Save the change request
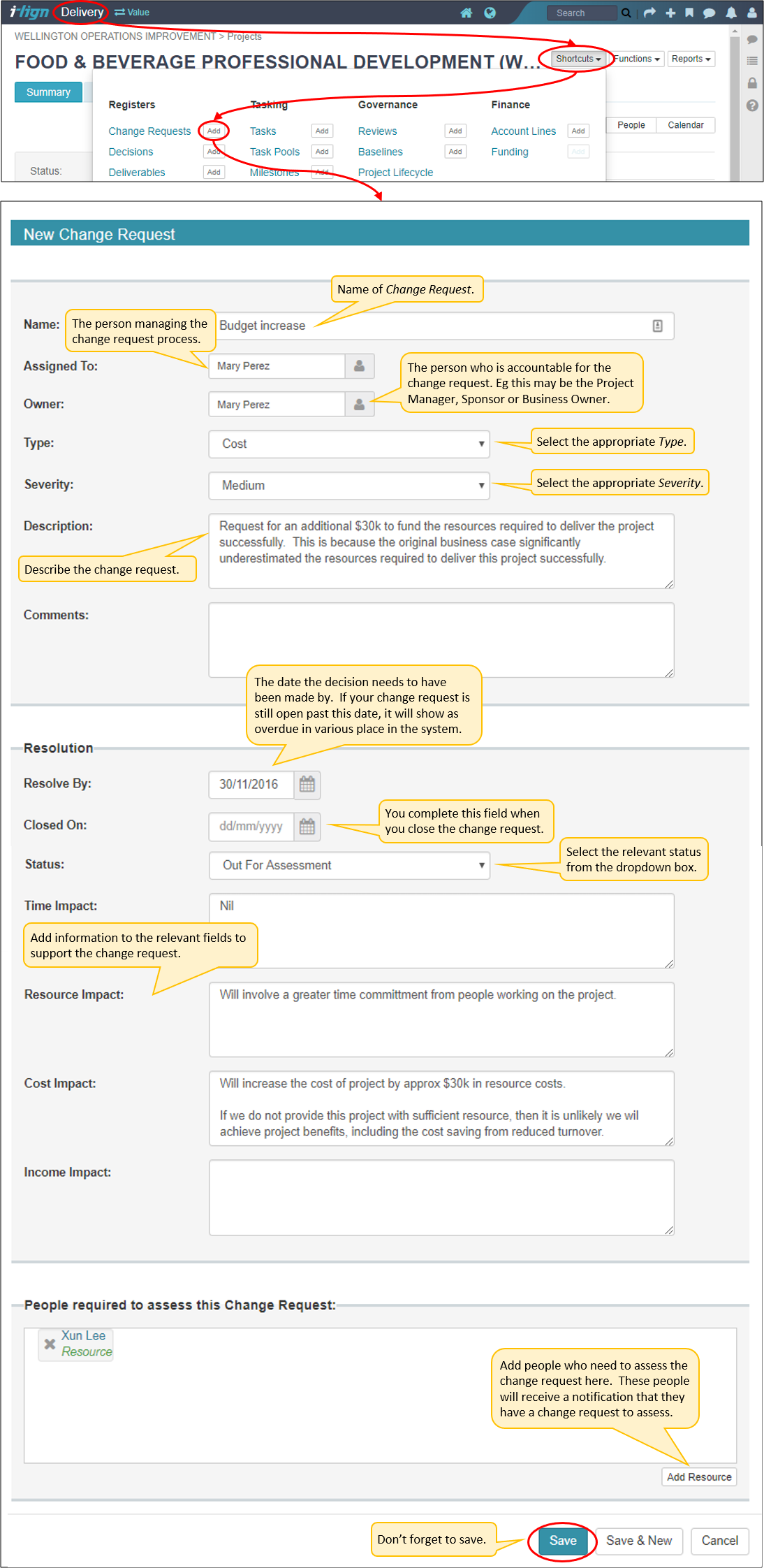 click(x=563, y=1541)
